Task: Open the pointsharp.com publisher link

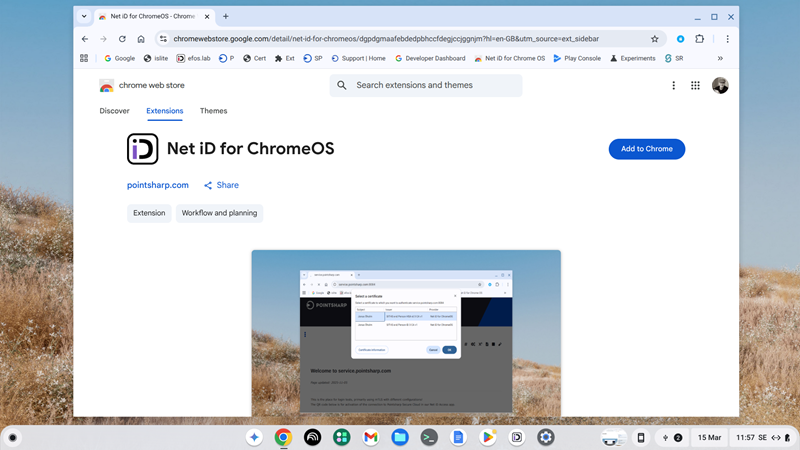Action: pos(158,185)
